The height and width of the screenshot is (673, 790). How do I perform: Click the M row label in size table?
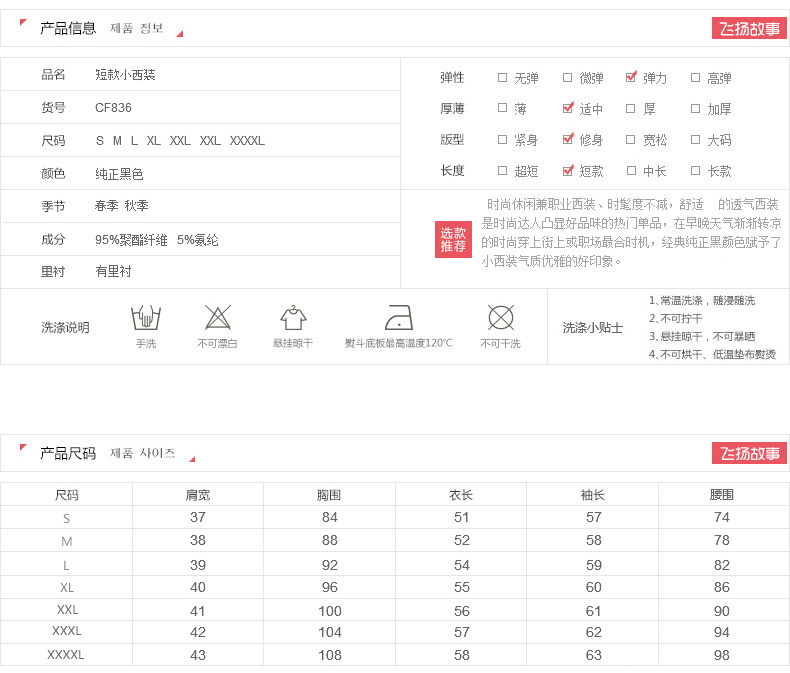67,542
